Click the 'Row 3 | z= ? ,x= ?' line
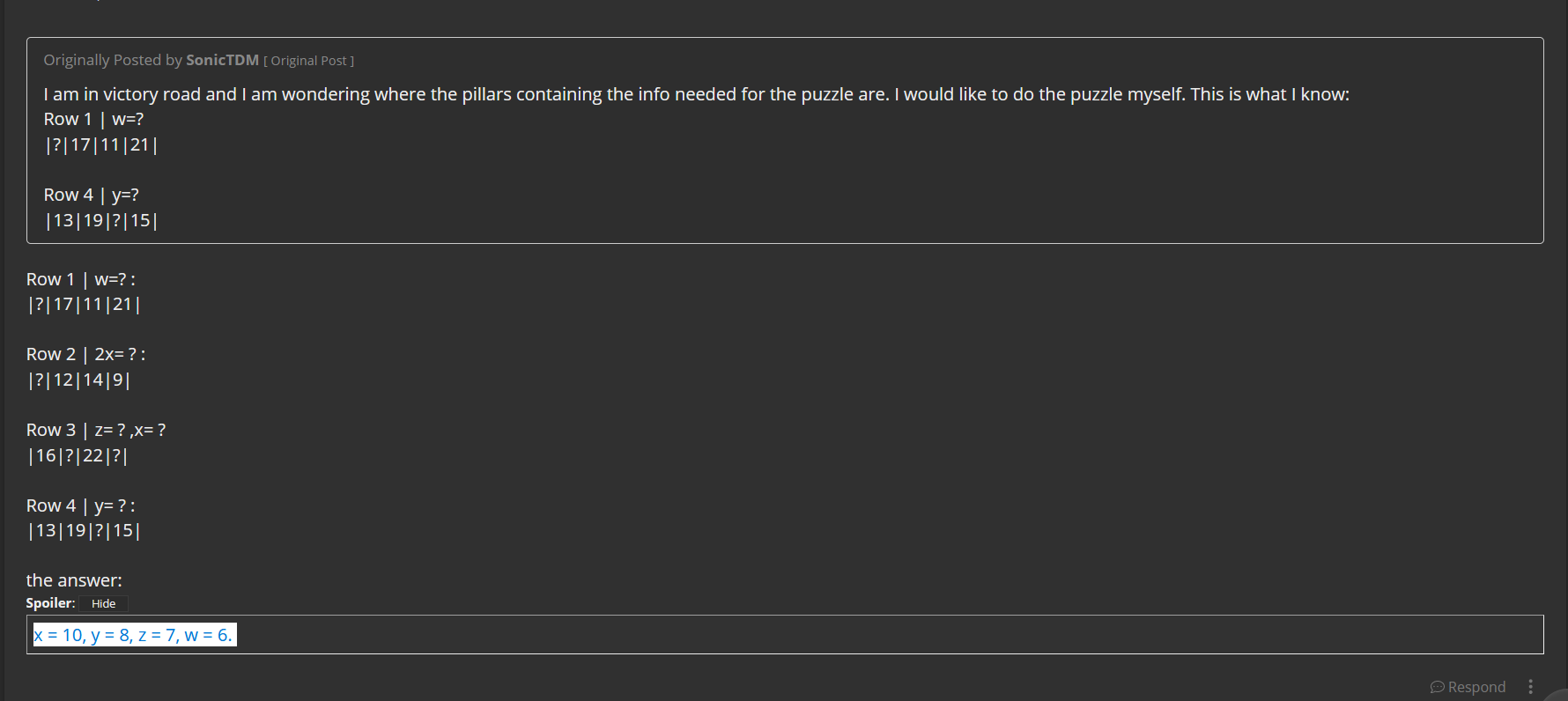Image resolution: width=1568 pixels, height=701 pixels. [x=96, y=430]
